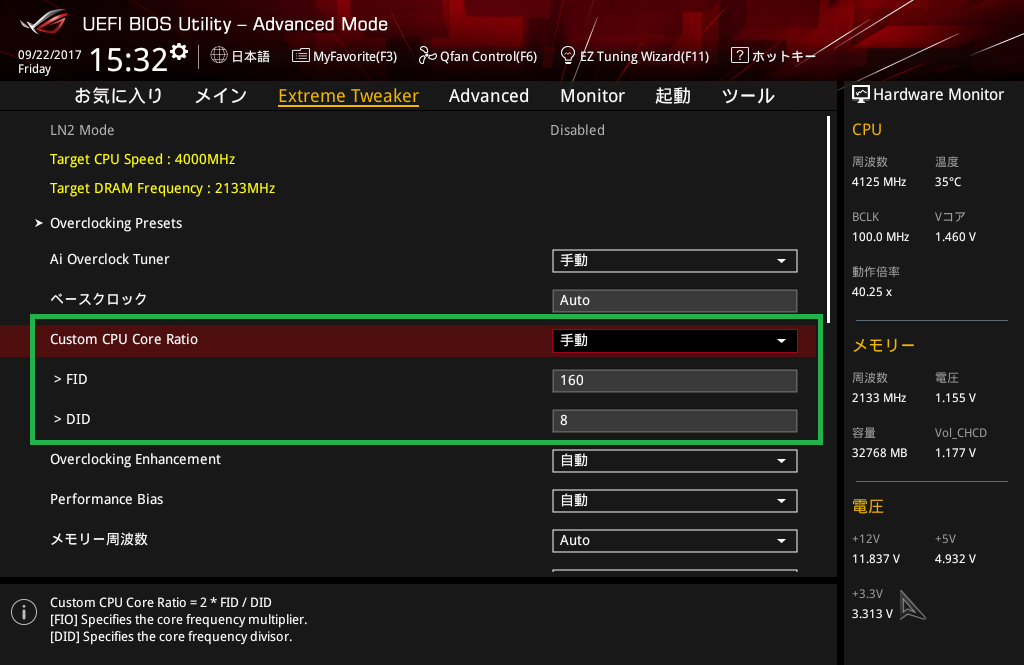Click Target DRAM Frequency : 2133MHz text
1024x665 pixels.
pyautogui.click(x=163, y=188)
